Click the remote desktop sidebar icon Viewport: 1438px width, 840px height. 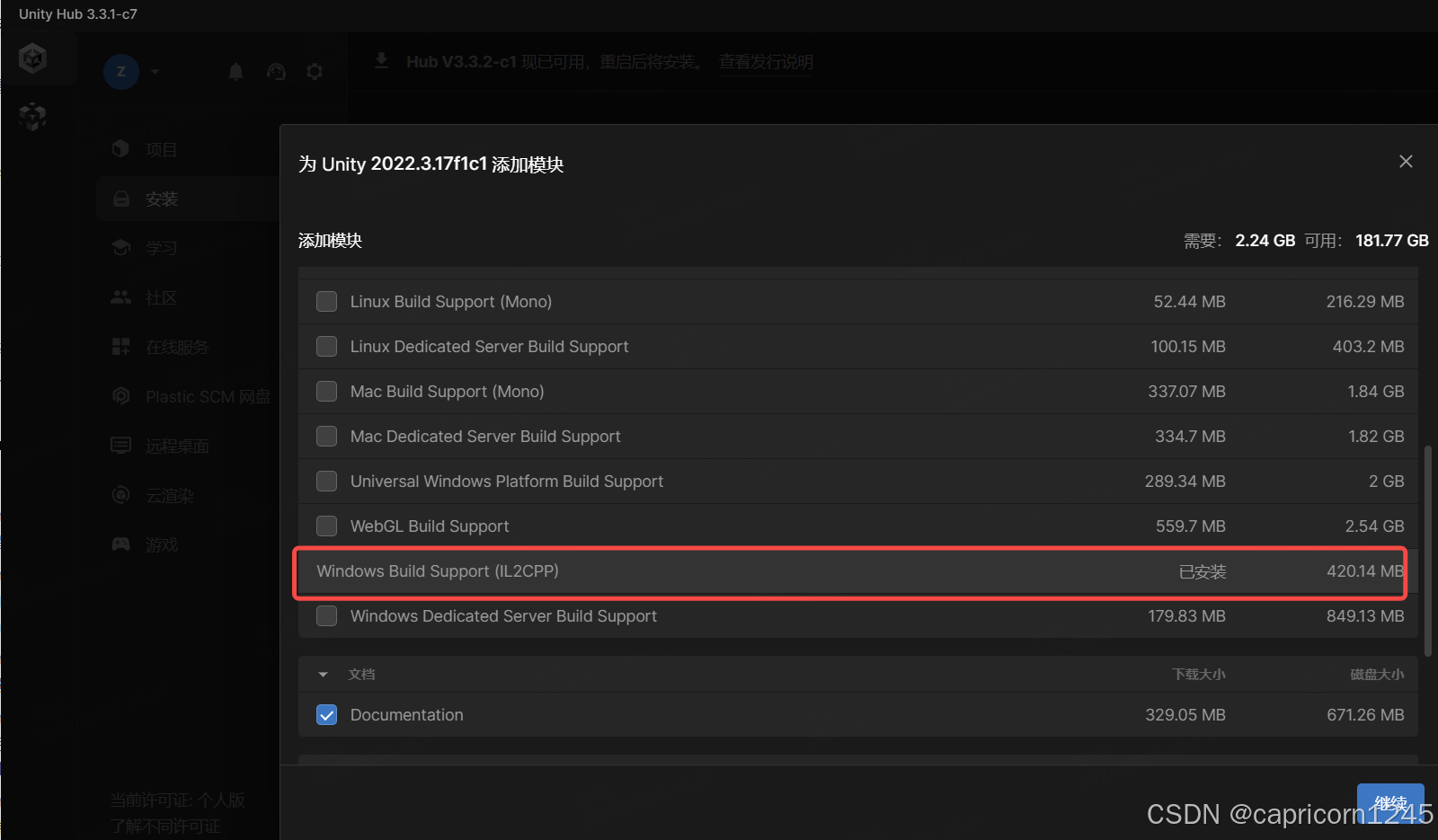[121, 446]
